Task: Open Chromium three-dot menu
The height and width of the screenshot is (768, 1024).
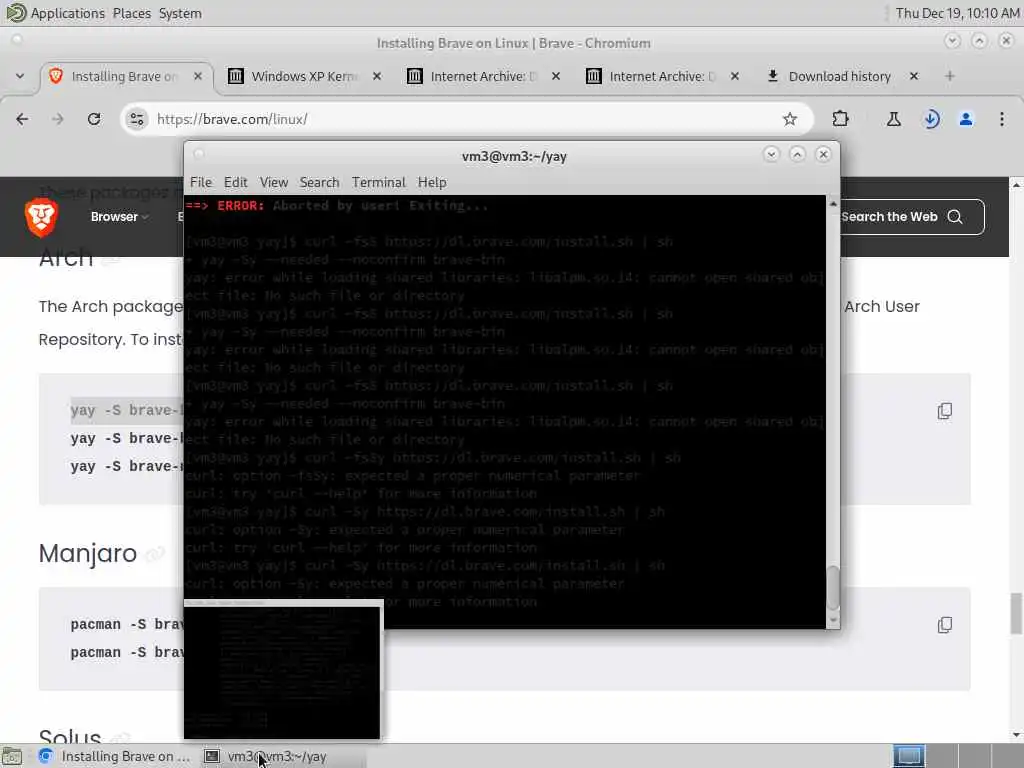Action: [x=1001, y=119]
